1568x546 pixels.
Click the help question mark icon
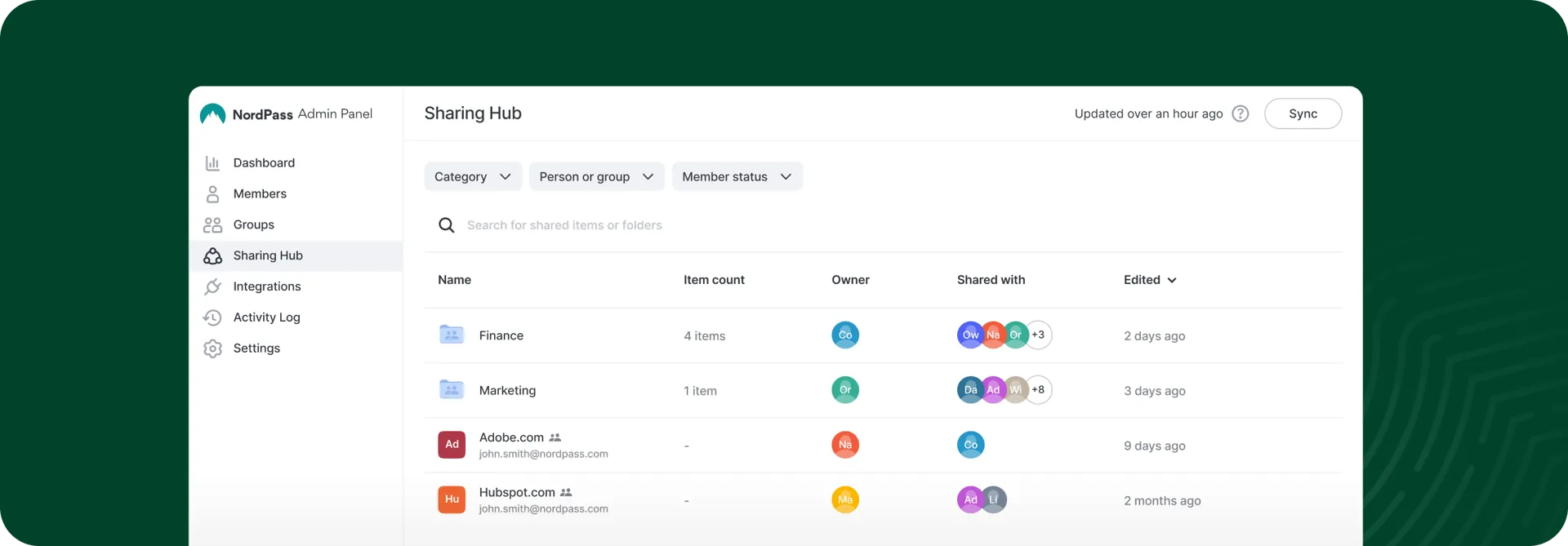(x=1240, y=114)
